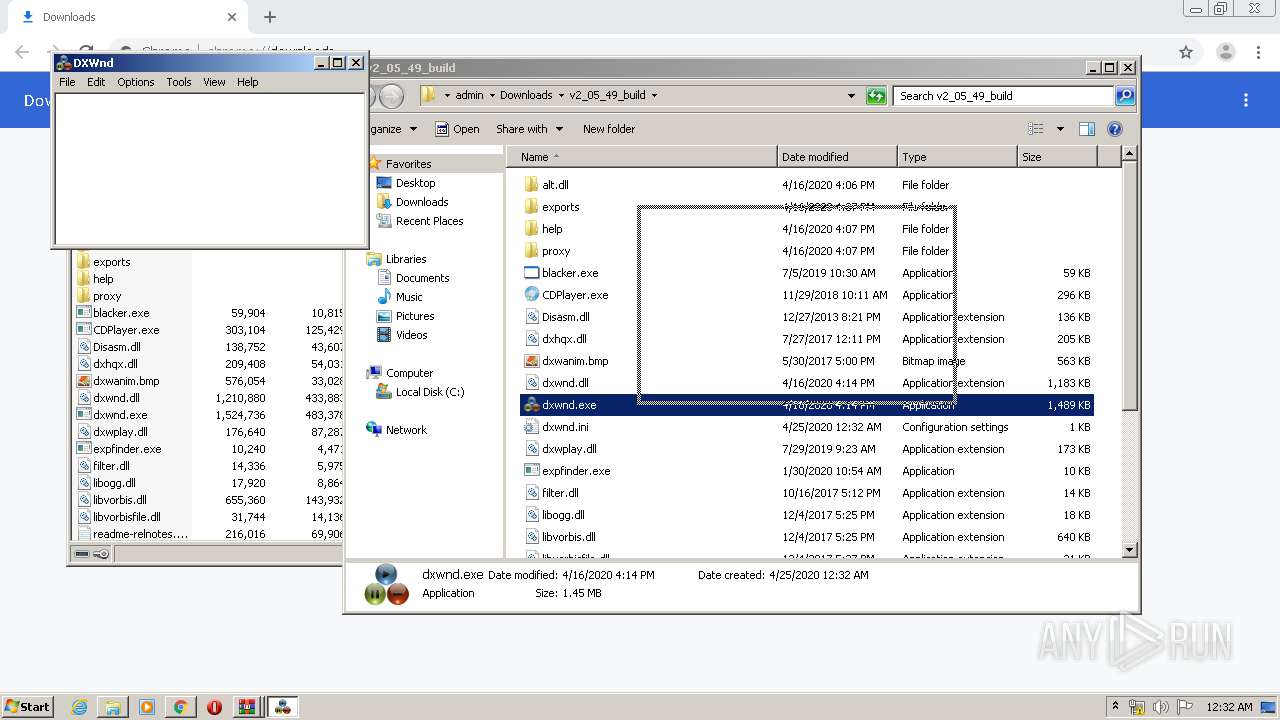This screenshot has height=720, width=1280.
Task: Click the search magnifier icon in Explorer
Action: pos(1125,96)
